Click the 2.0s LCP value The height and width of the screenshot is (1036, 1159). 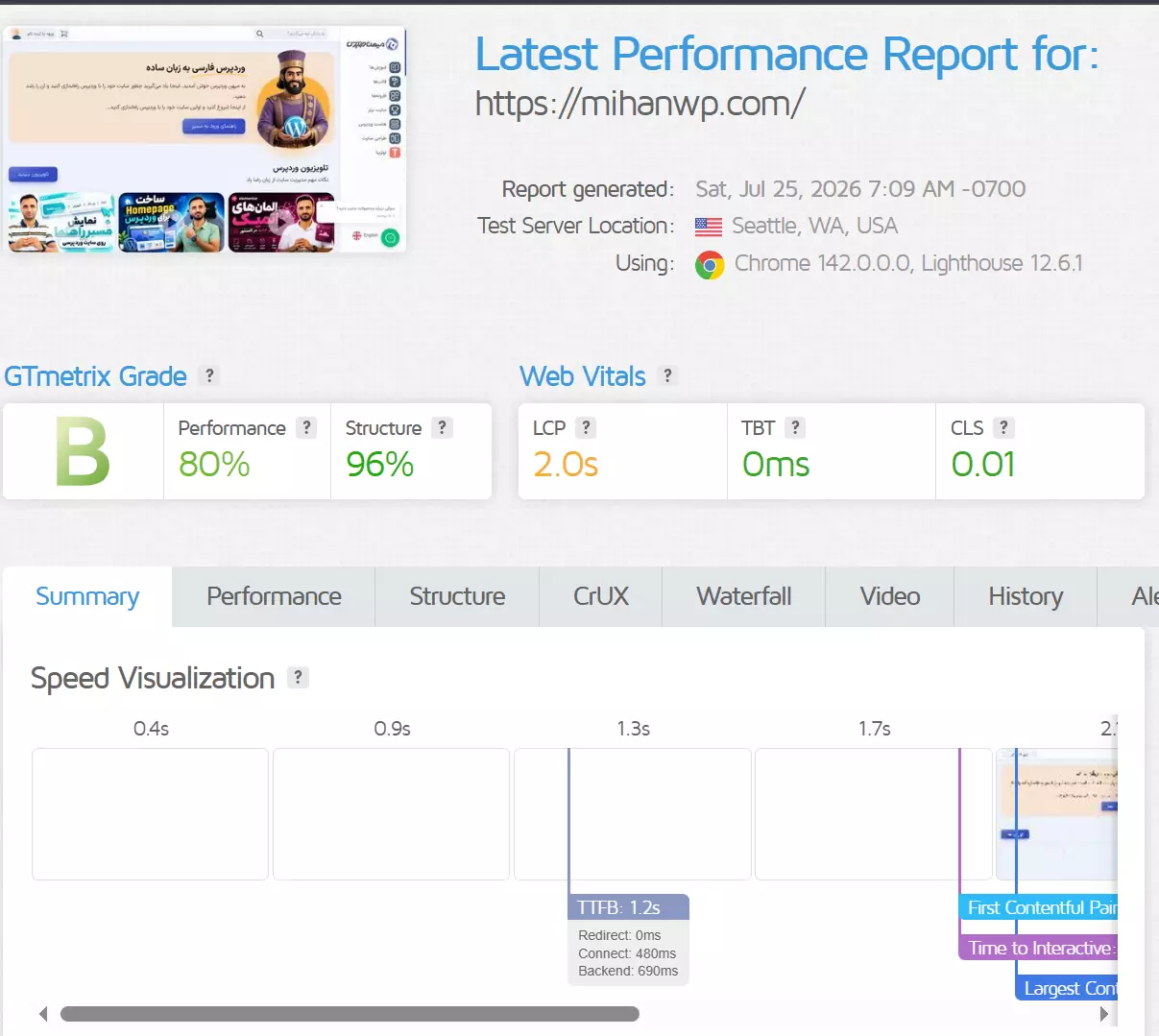coord(566,465)
